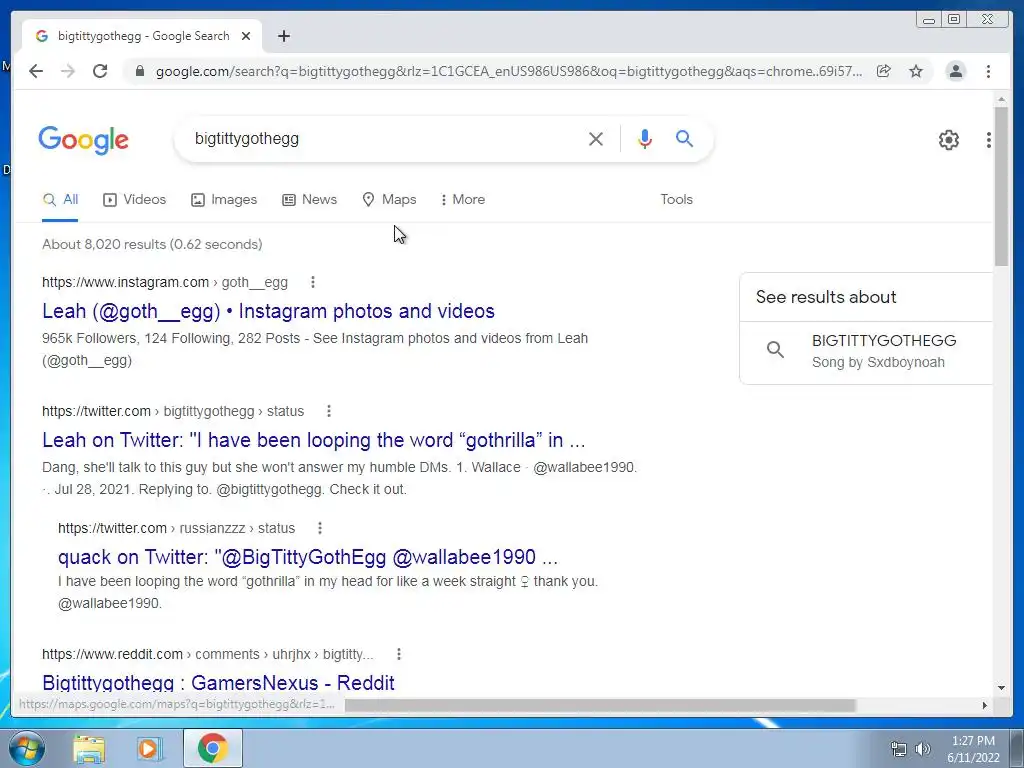
Task: Switch to the Maps tab
Action: click(389, 199)
